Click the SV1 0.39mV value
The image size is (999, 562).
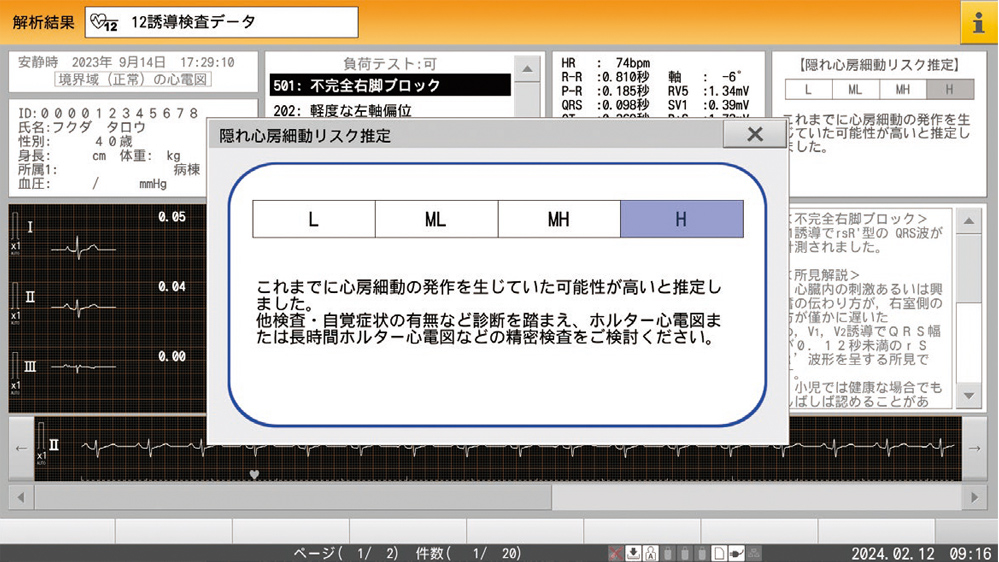[708, 105]
